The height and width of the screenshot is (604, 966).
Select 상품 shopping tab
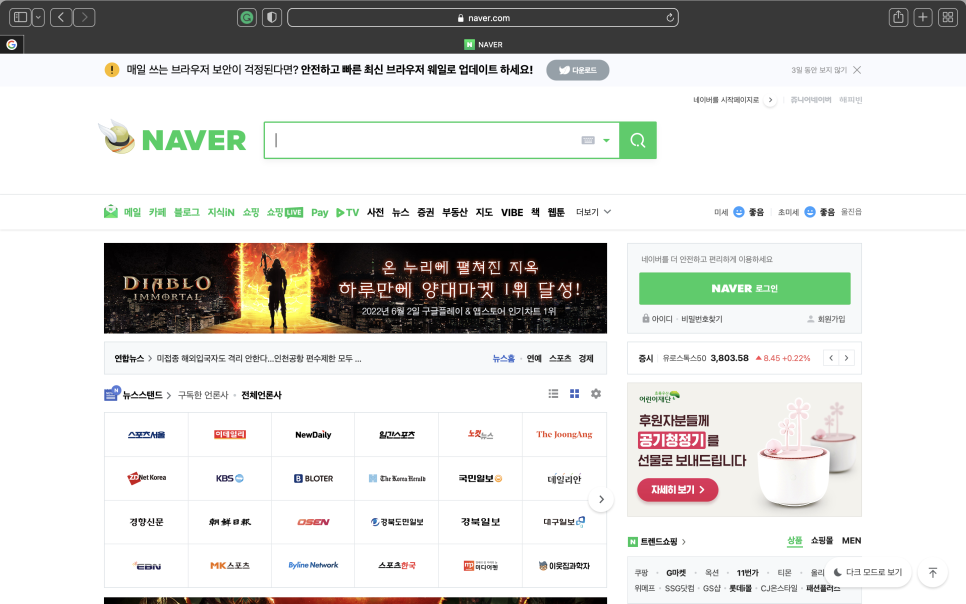795,541
